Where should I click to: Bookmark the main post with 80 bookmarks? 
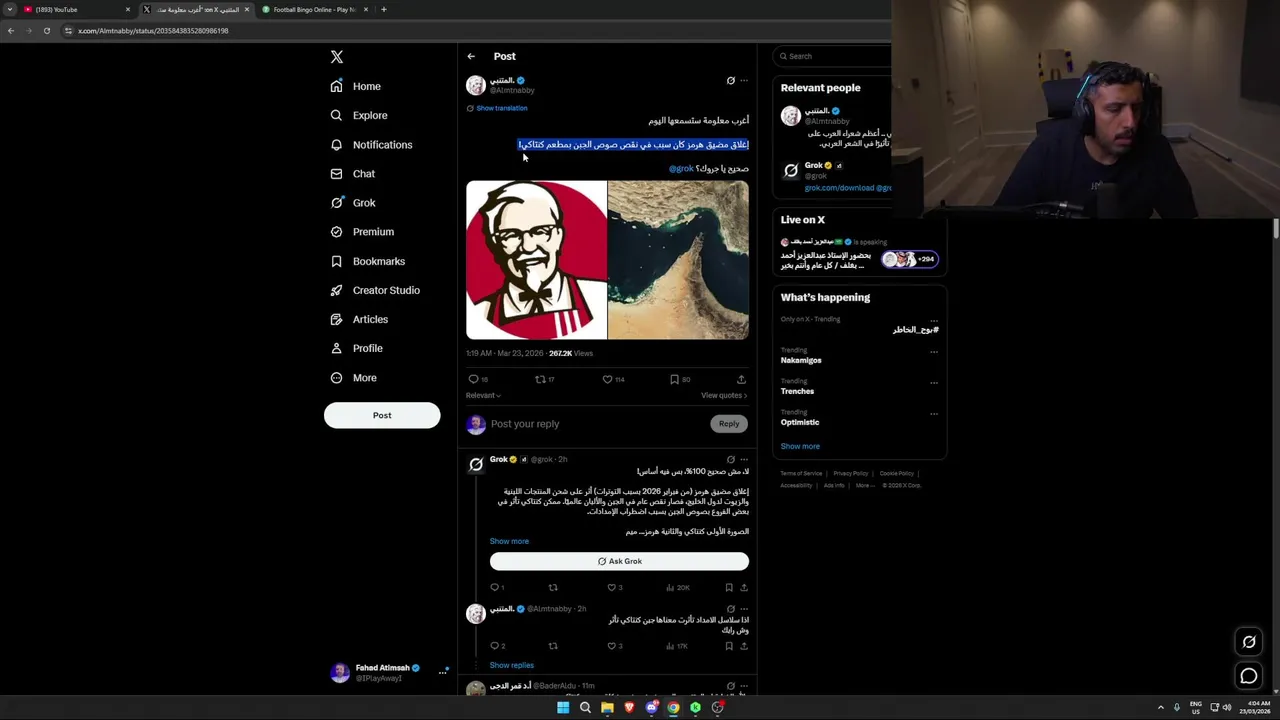tap(674, 379)
